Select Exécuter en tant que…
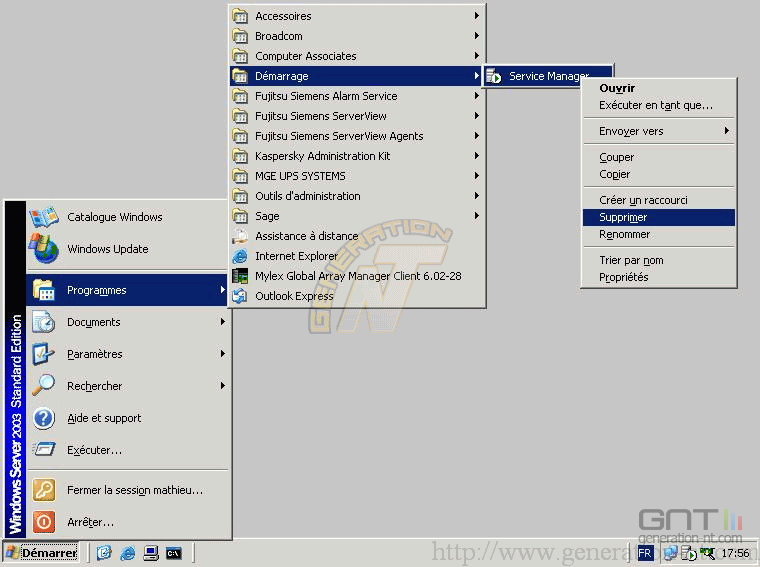Viewport: 760px width, 567px height. point(659,105)
